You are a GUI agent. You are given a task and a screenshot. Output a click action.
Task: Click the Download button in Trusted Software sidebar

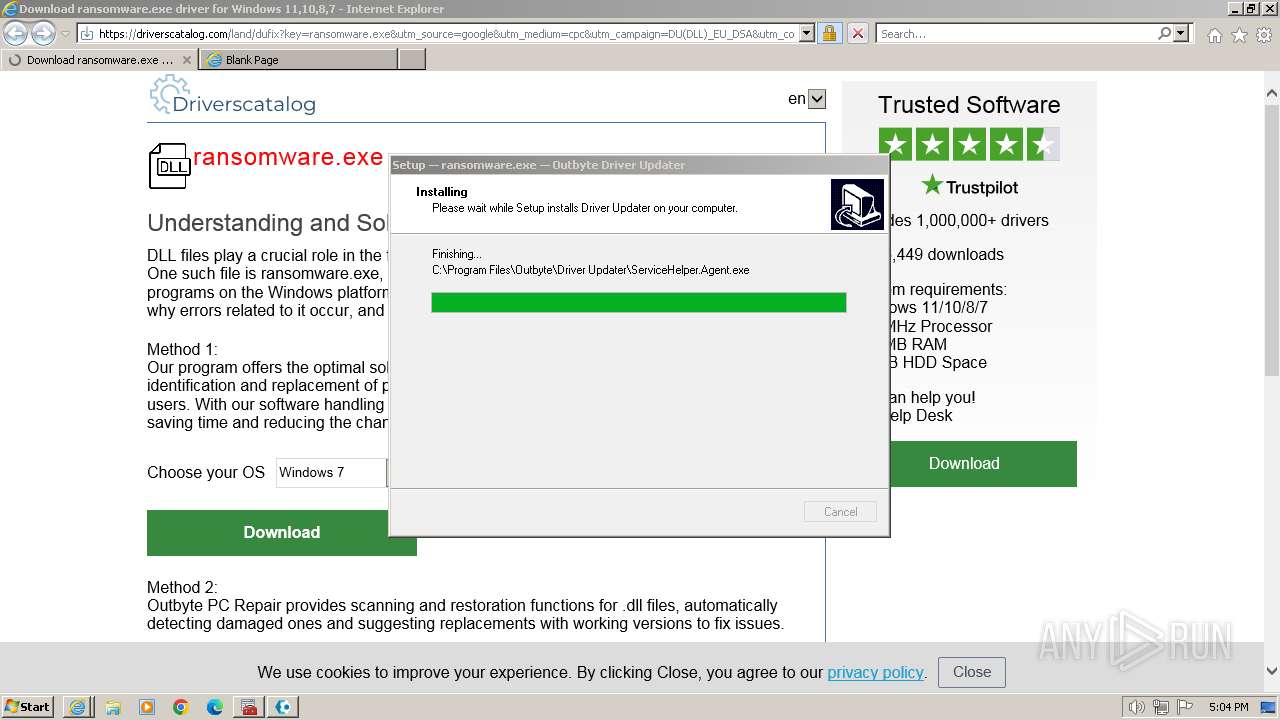point(964,463)
